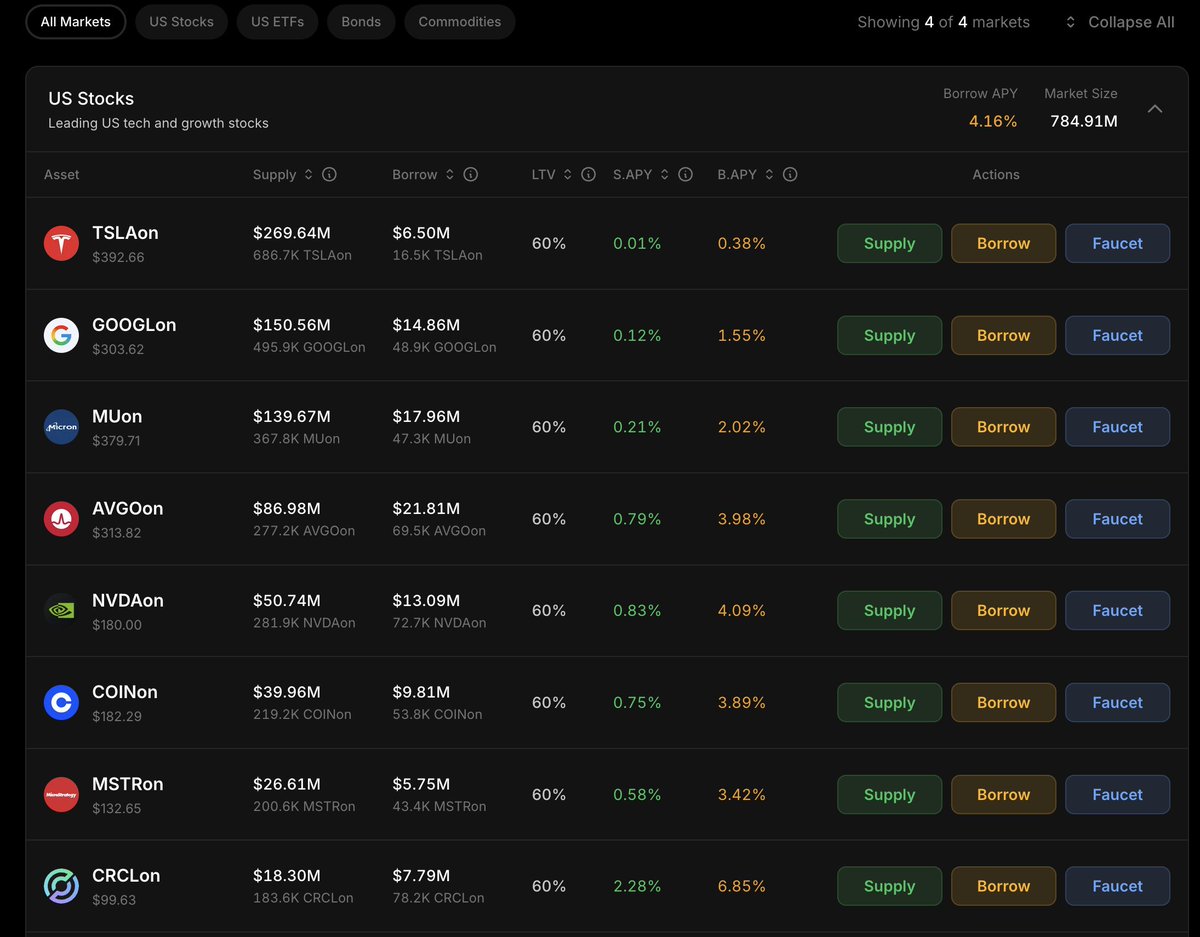Image resolution: width=1200 pixels, height=937 pixels.
Task: Sort by Supply column arrows
Action: click(x=308, y=174)
